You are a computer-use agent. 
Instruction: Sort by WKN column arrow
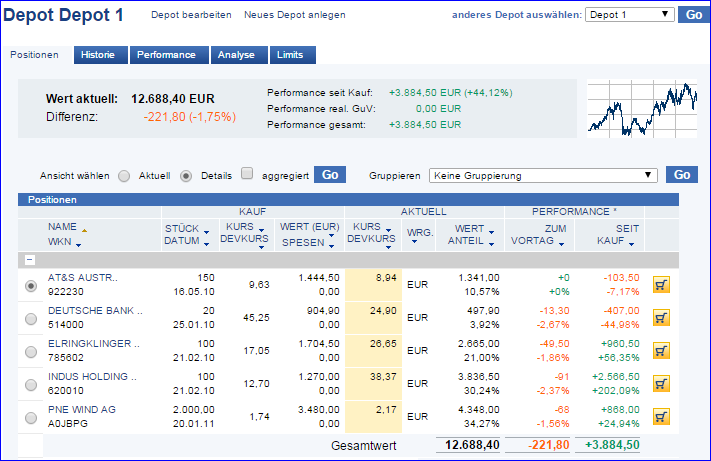(78, 243)
